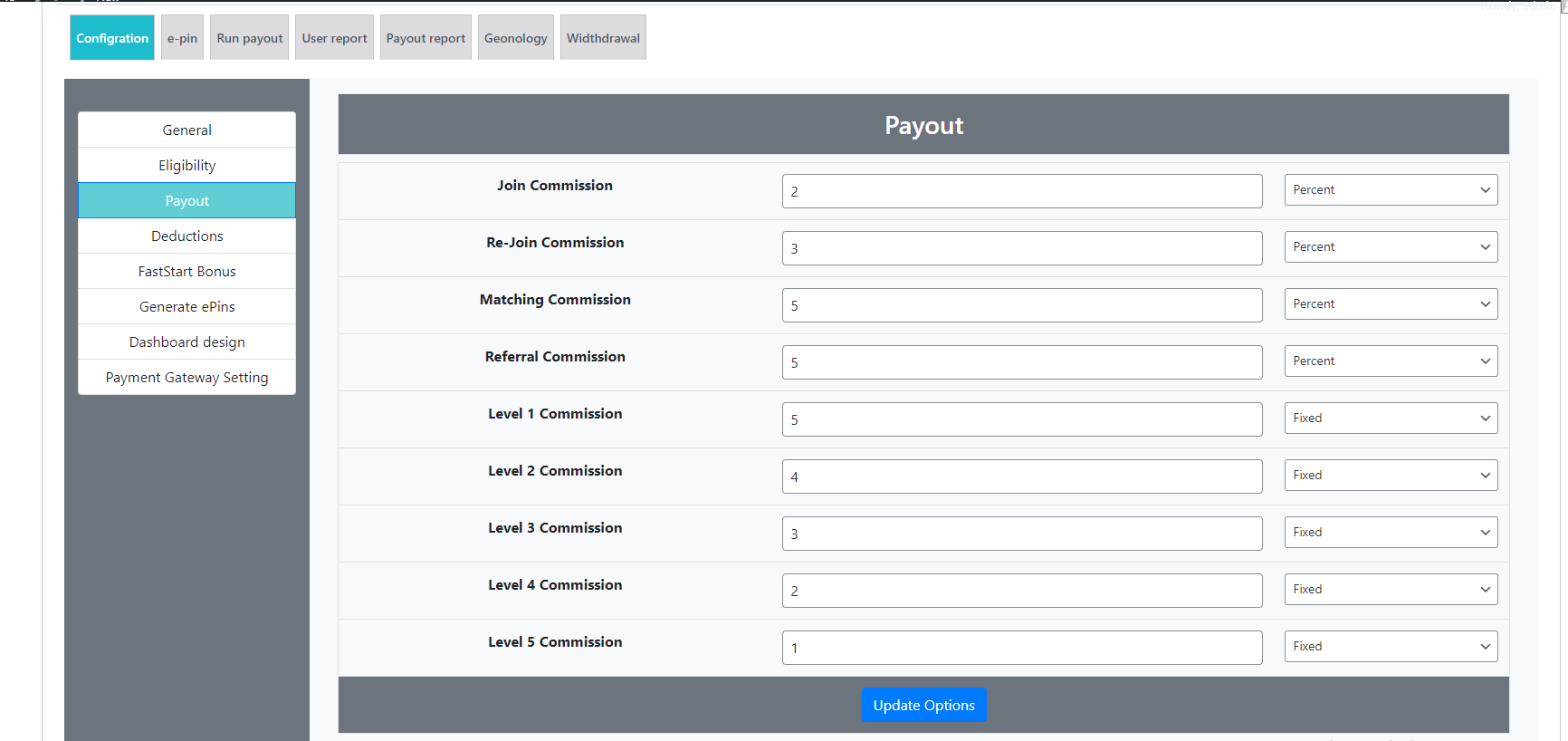Focus the Level 3 Commission input
The width and height of the screenshot is (1568, 741).
click(x=1021, y=534)
